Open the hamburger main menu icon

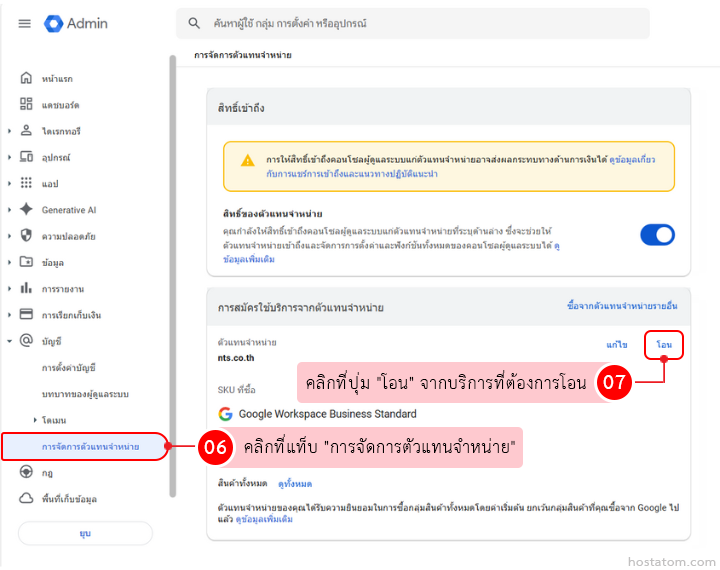coord(24,23)
